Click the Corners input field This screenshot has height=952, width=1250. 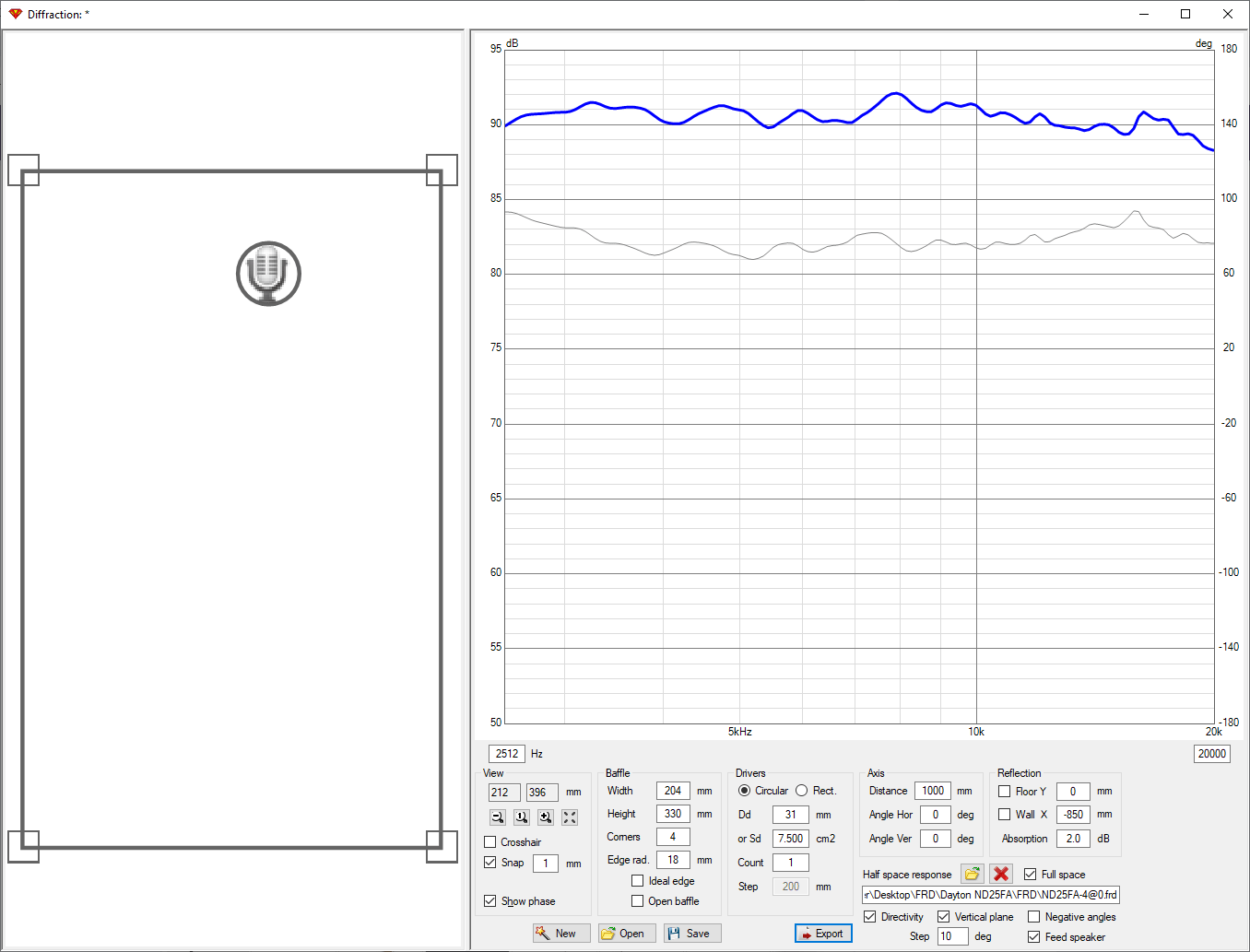(673, 837)
